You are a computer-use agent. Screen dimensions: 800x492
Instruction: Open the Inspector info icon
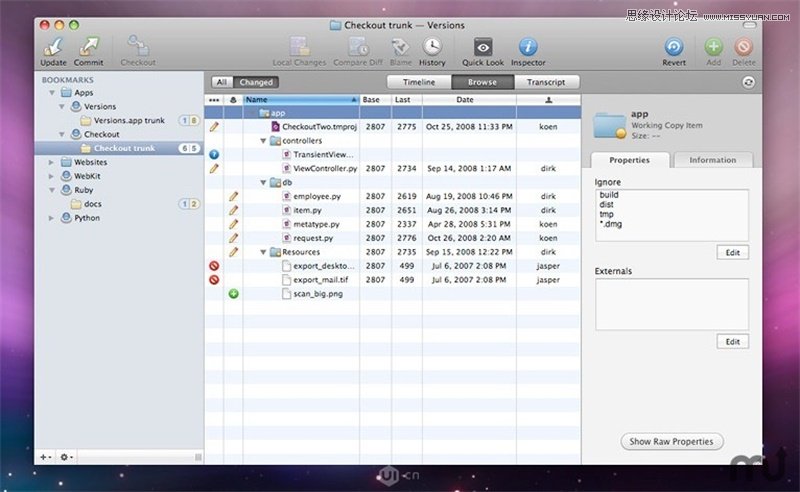528,46
